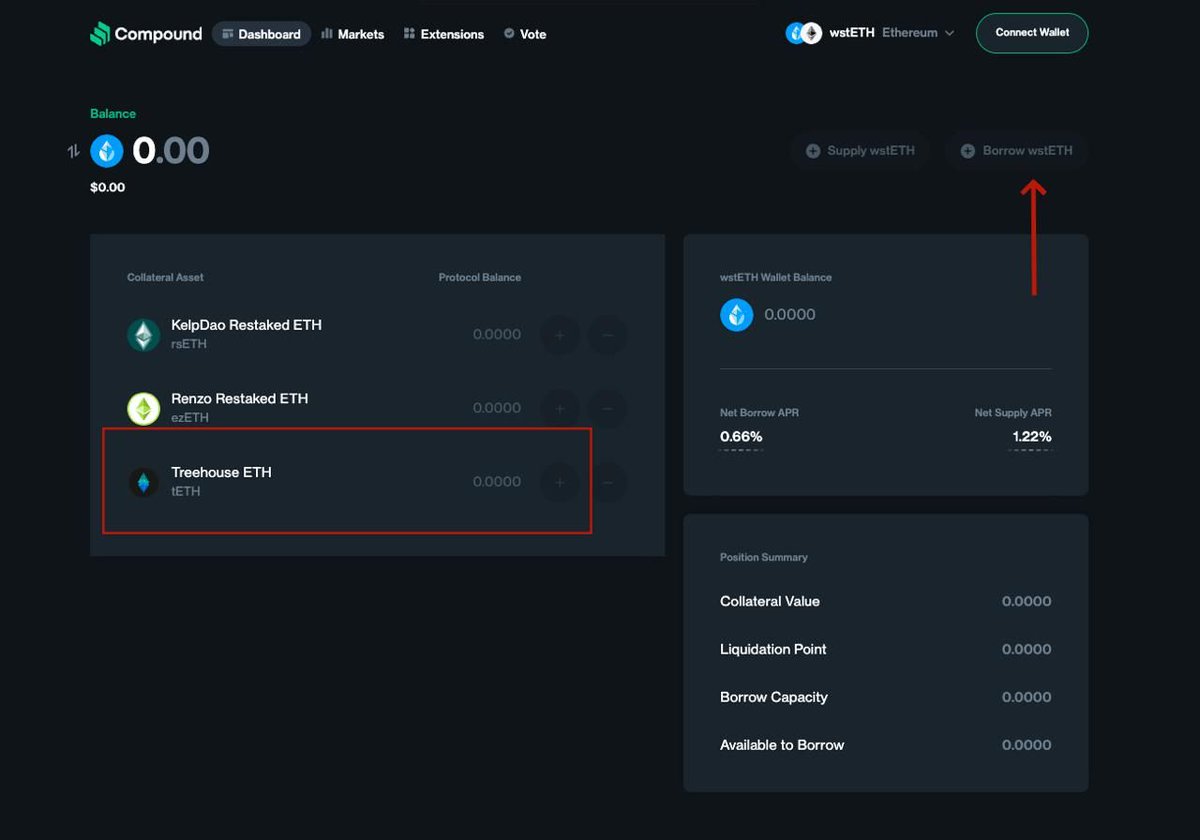
Task: Click the plus button for ezETH
Action: (560, 408)
